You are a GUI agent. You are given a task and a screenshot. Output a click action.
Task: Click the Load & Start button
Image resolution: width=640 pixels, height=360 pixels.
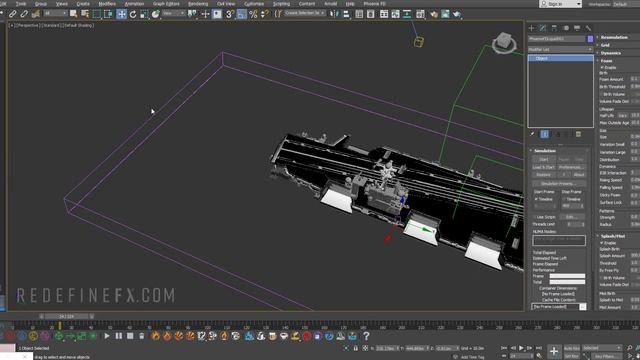(544, 167)
